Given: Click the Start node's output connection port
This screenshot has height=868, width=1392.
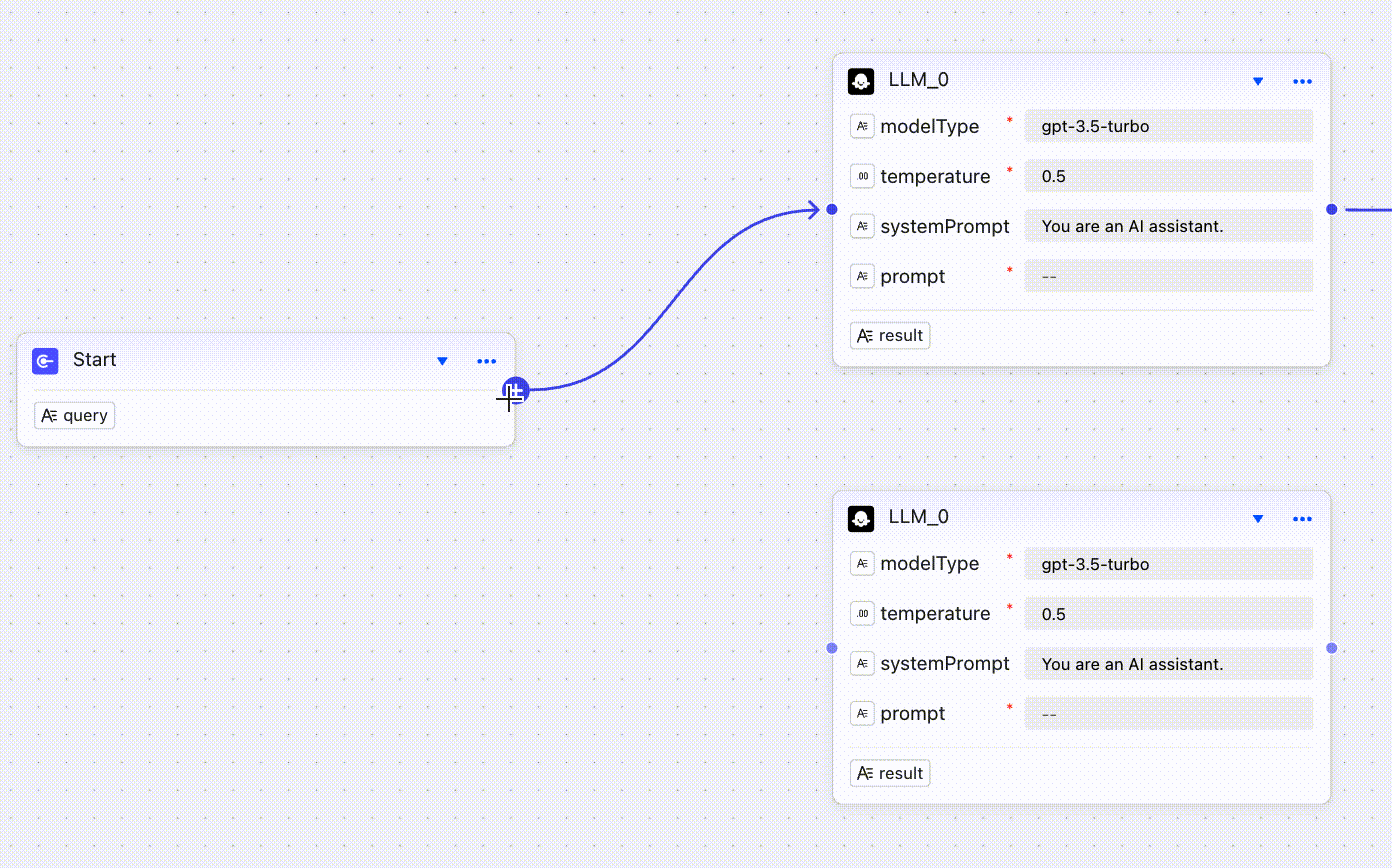Looking at the screenshot, I should [x=515, y=390].
